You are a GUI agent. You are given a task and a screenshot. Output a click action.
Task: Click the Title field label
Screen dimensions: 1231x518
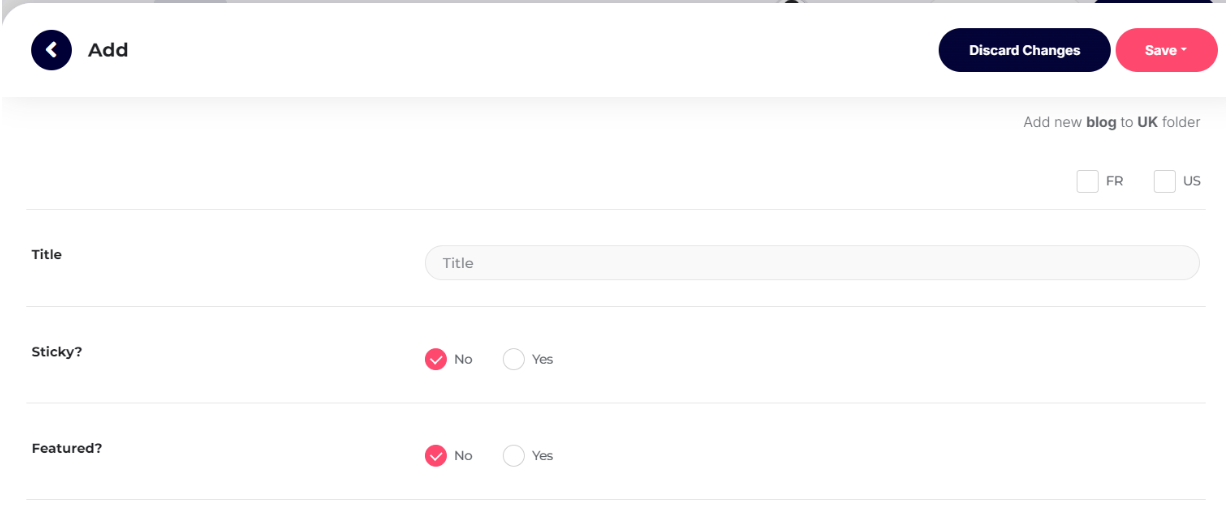click(x=47, y=255)
